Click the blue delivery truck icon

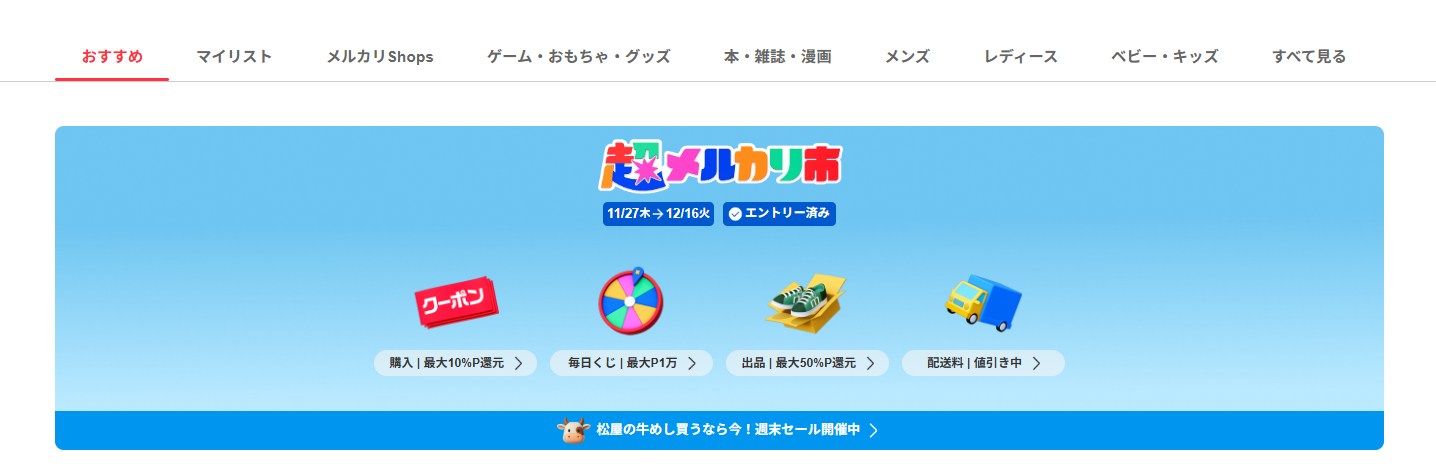(x=983, y=301)
